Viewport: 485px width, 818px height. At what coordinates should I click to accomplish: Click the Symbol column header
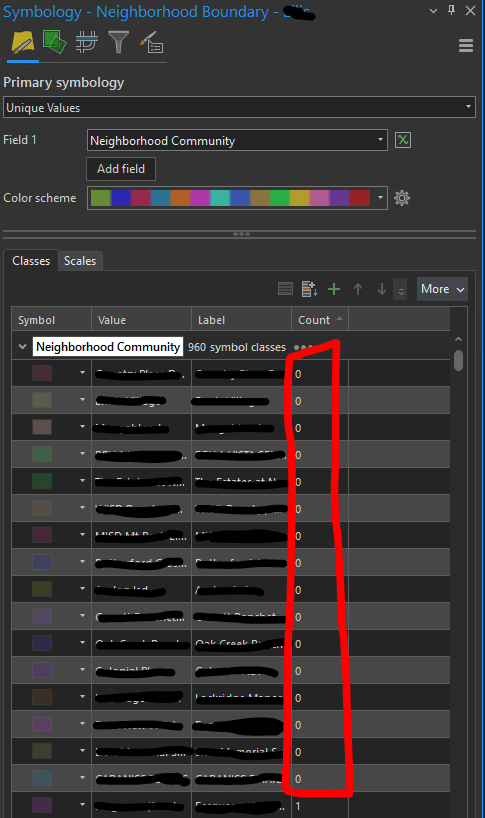(52, 320)
